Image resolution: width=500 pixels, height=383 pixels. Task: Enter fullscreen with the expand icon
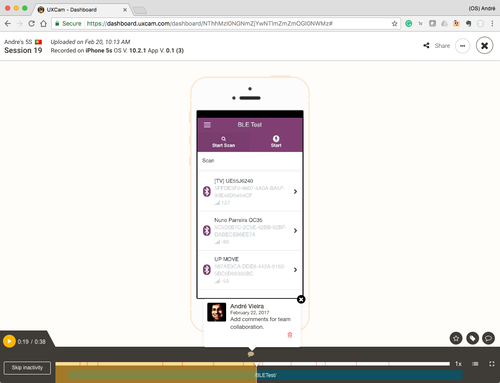[x=492, y=364]
